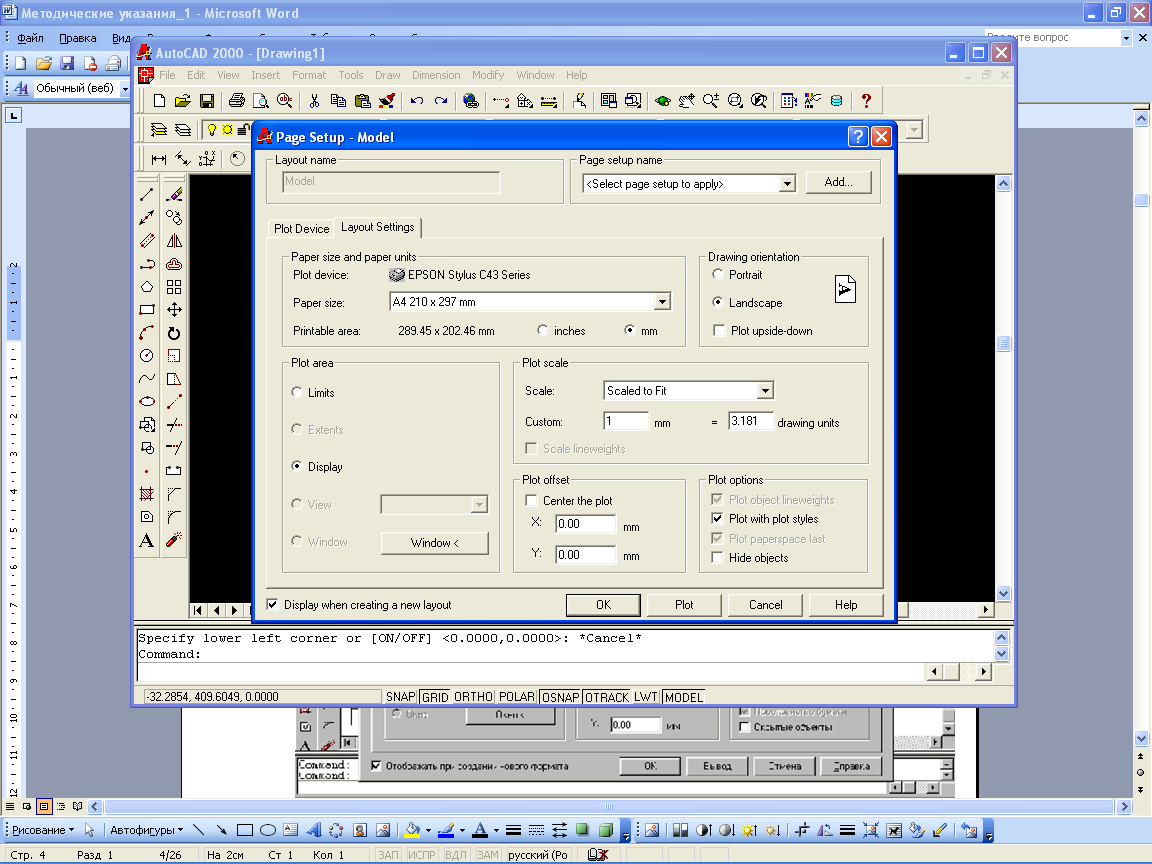
Task: Select the Rectangle draw tool
Action: 147,310
